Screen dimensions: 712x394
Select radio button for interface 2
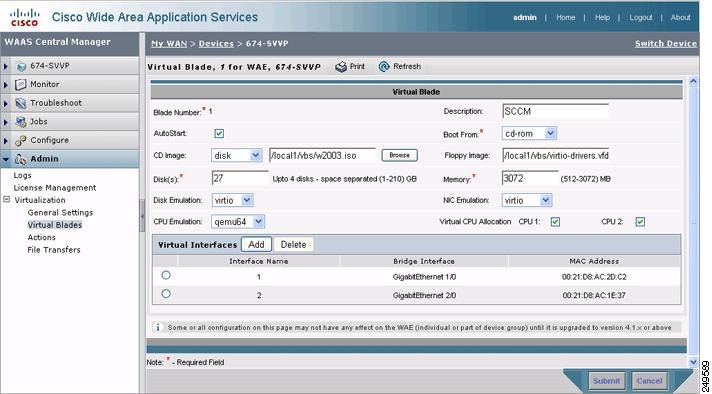coord(166,294)
